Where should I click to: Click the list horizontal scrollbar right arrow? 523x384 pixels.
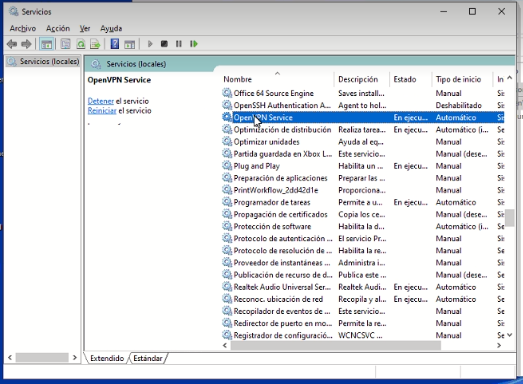(499, 346)
